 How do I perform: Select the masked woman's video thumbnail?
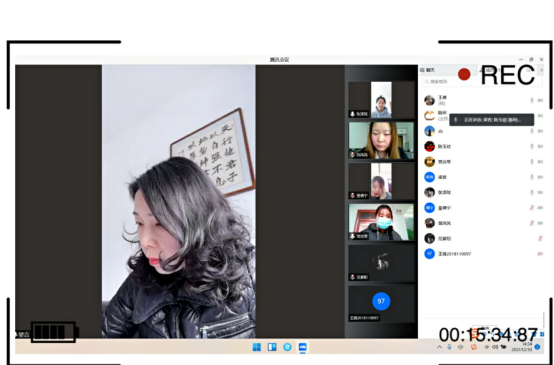[381, 222]
